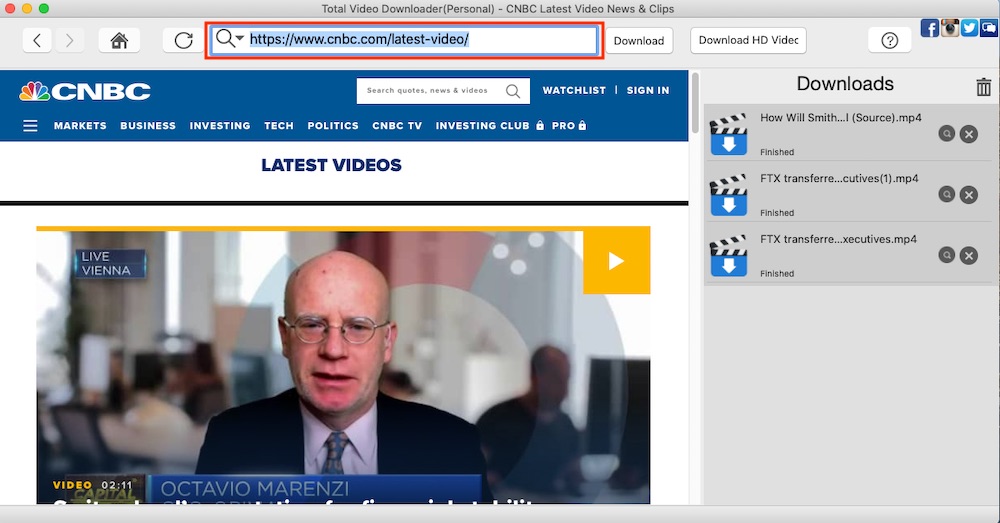Remove FTX xecutives.mp4 from downloads
This screenshot has height=523, width=1000.
(969, 256)
